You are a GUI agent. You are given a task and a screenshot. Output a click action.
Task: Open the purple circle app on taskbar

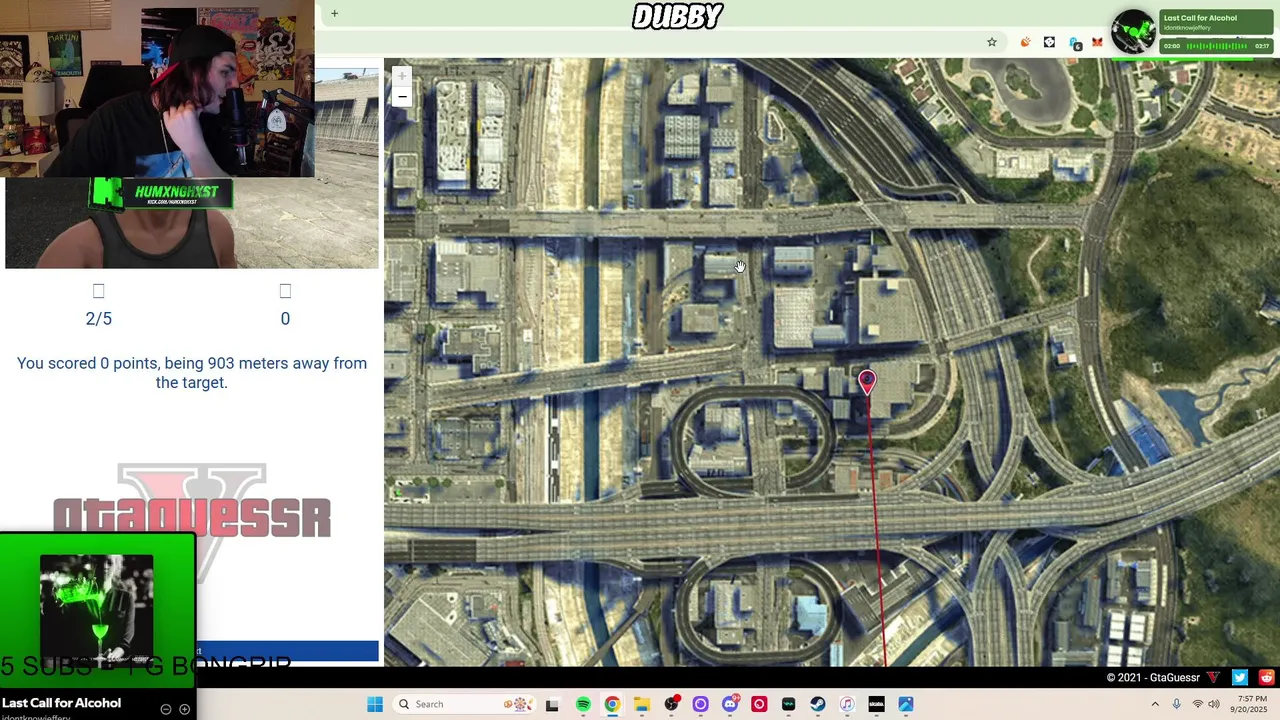(x=700, y=704)
